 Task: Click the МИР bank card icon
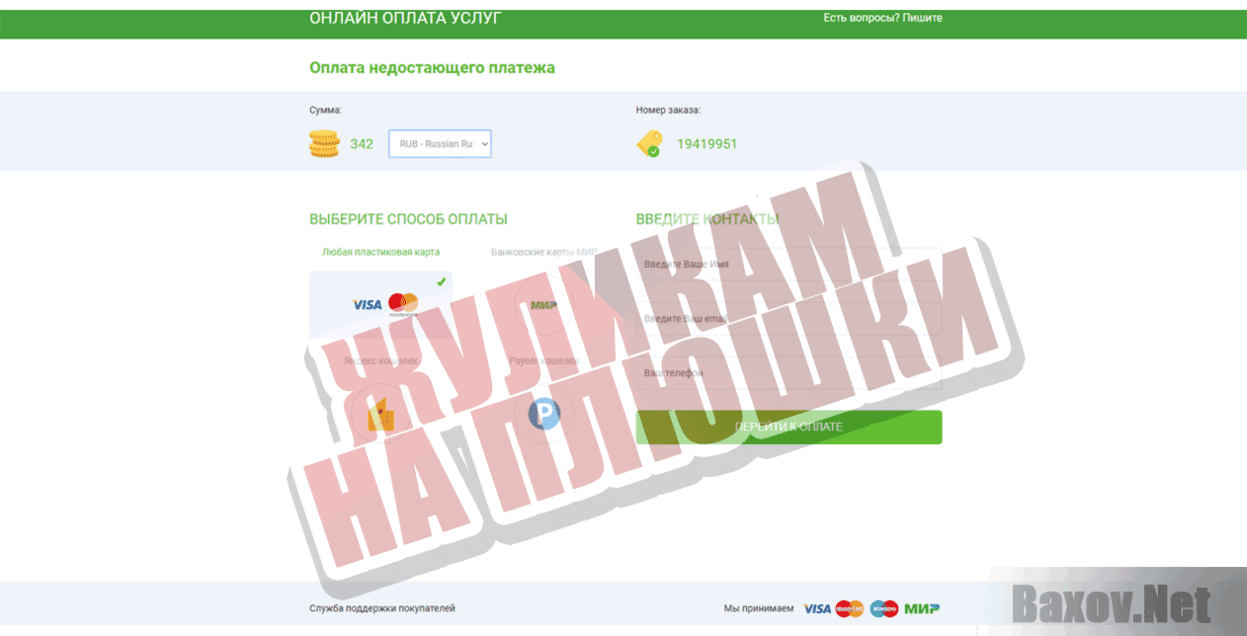[x=541, y=303]
